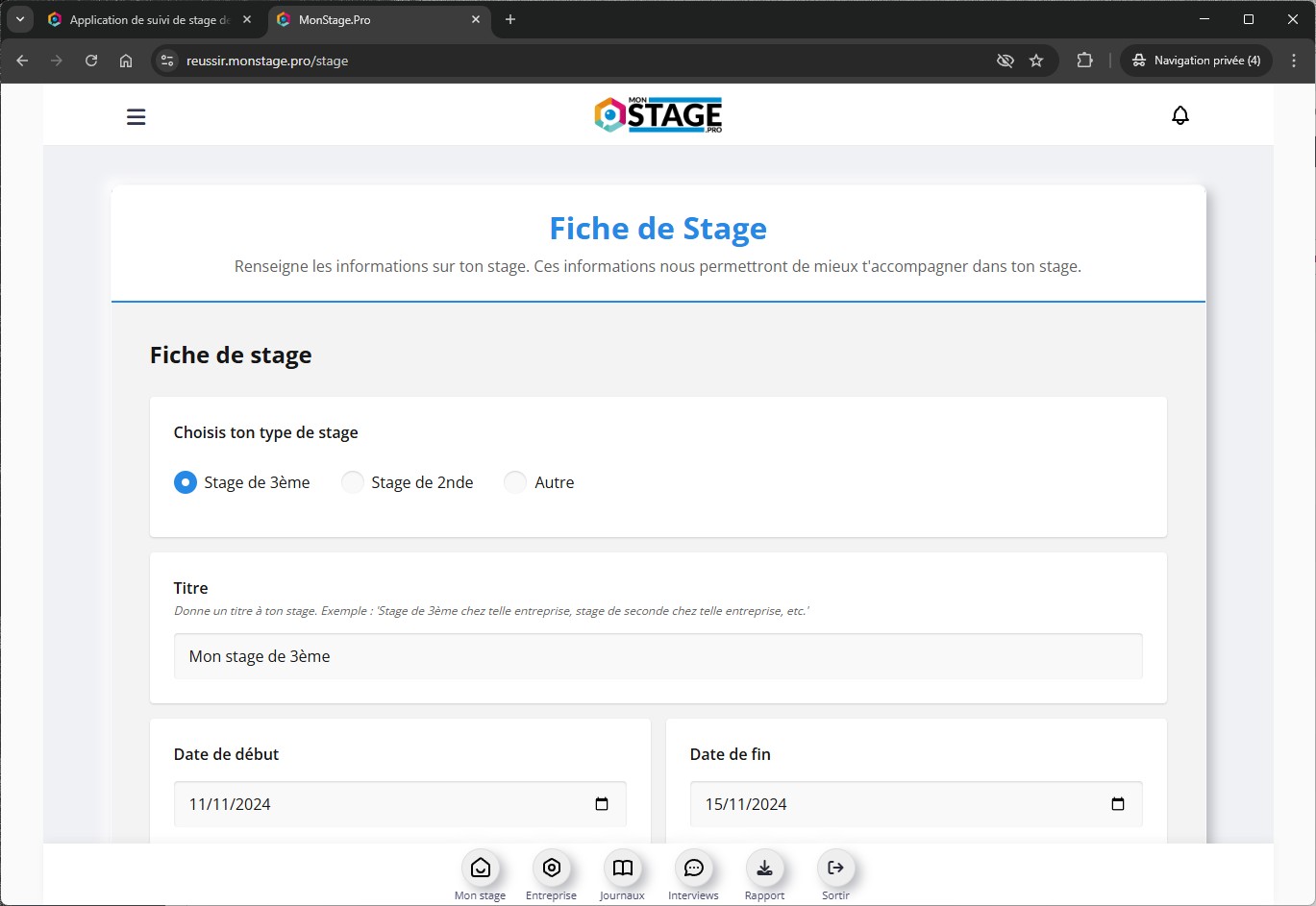Open Date de début calendar picker
Image resolution: width=1316 pixels, height=906 pixels.
pyautogui.click(x=602, y=804)
